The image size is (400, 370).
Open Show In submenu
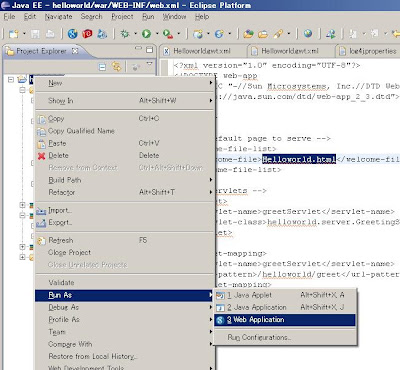click(125, 100)
